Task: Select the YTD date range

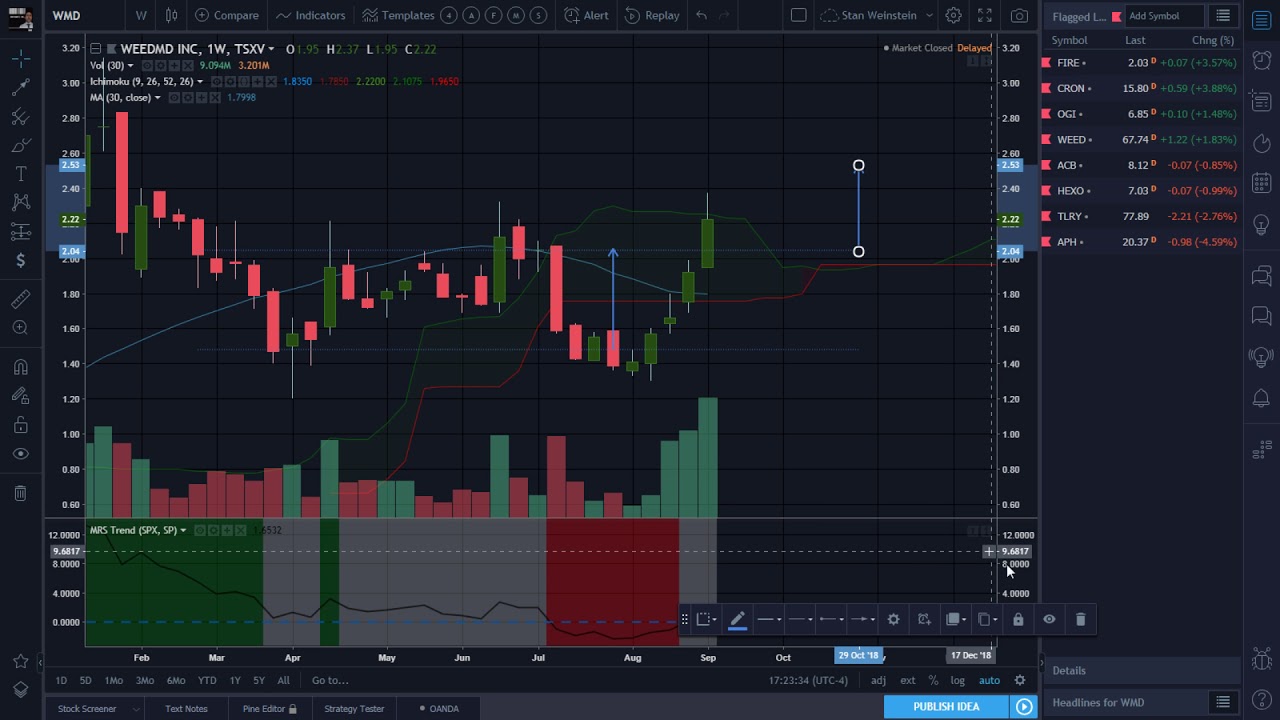Action: [207, 680]
